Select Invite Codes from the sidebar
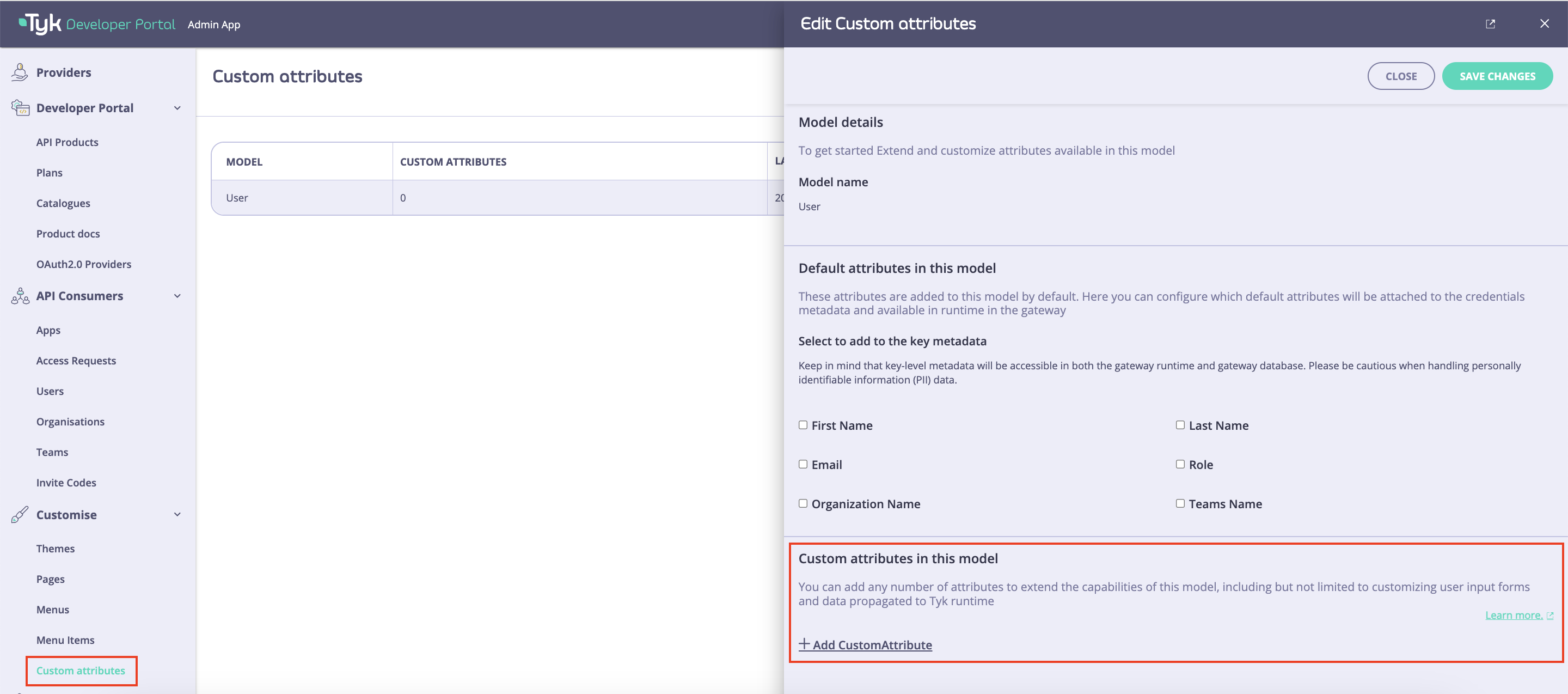 (66, 482)
